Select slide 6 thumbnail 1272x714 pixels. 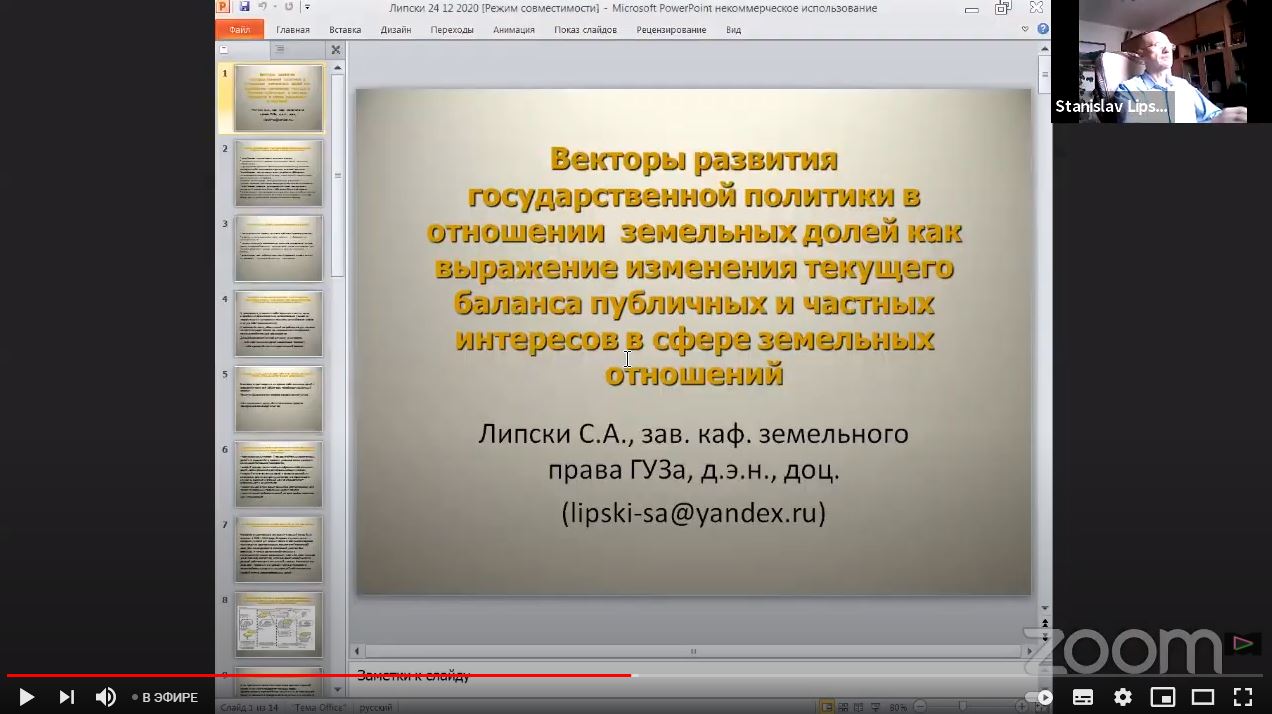click(278, 474)
